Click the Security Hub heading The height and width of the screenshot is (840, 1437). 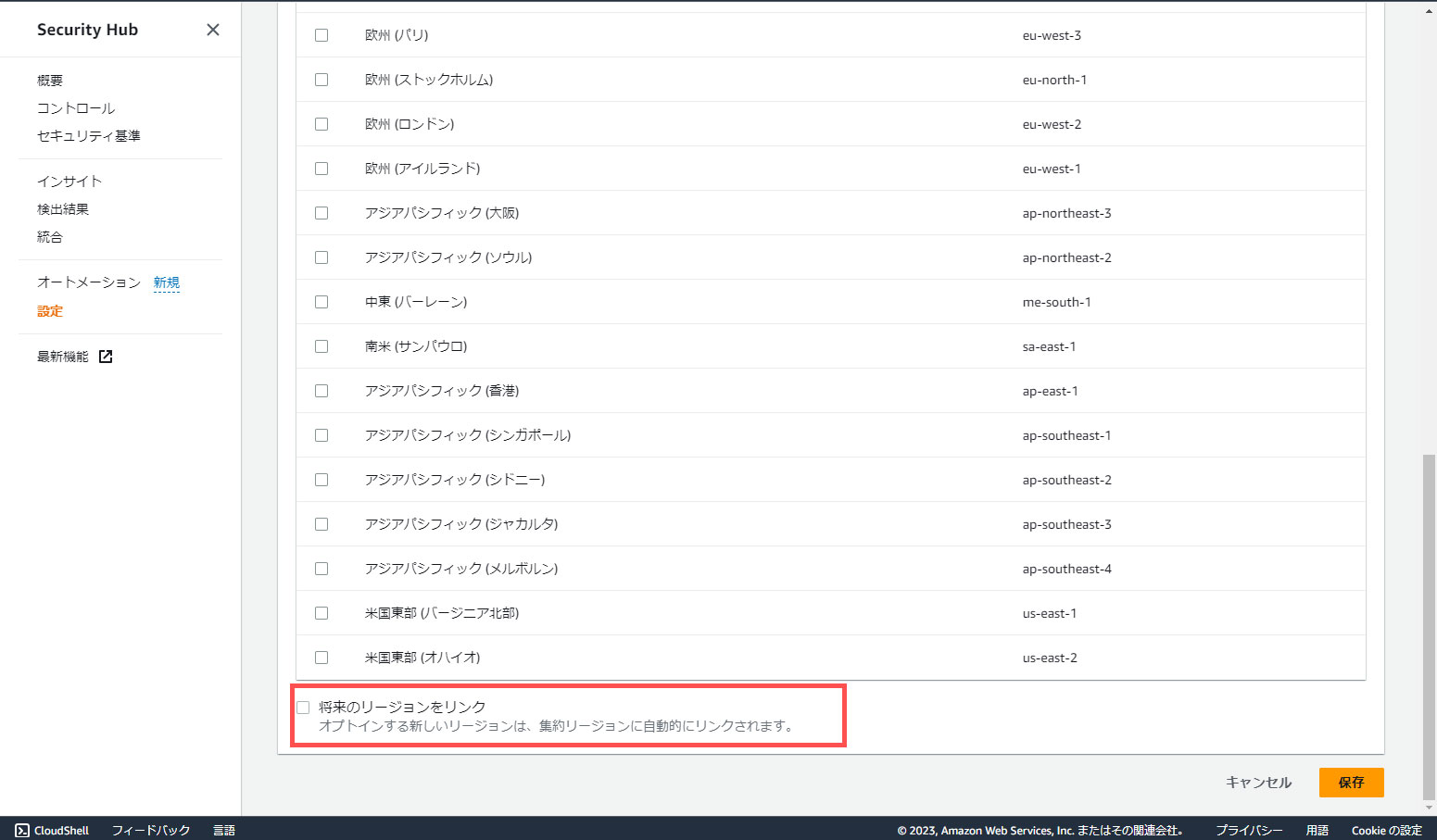87,30
